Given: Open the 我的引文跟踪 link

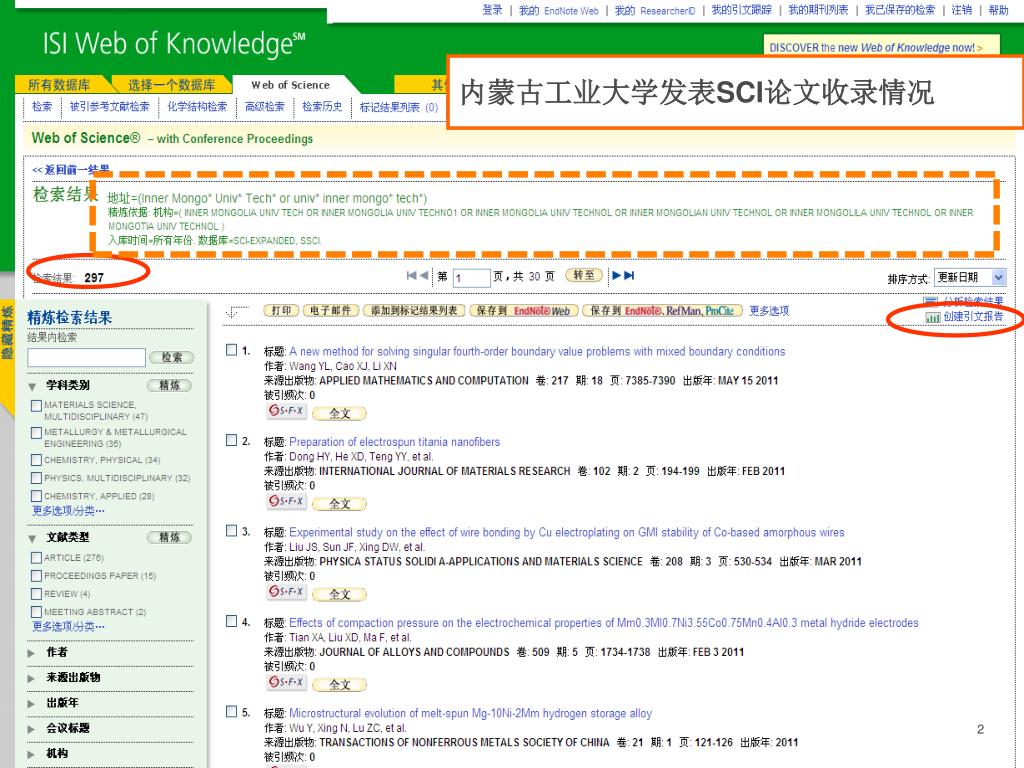Looking at the screenshot, I should 741,10.
